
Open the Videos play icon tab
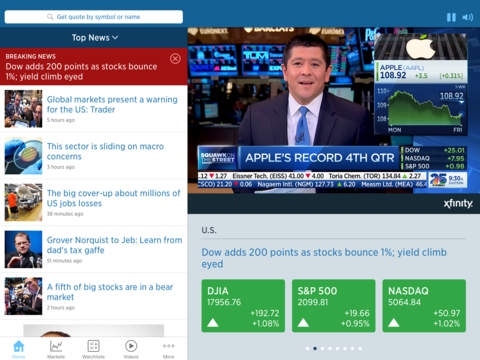(131, 349)
